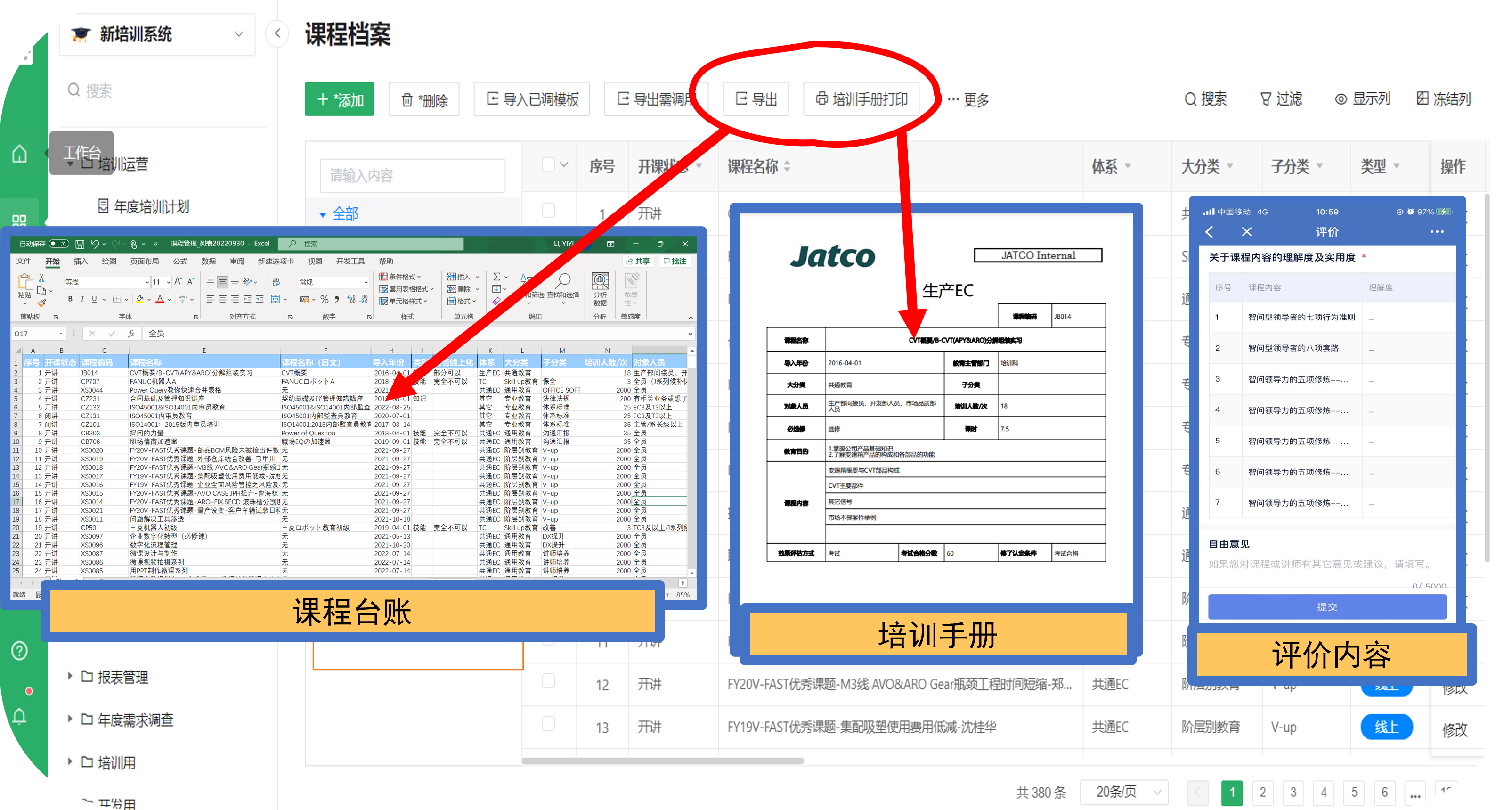Image resolution: width=1512 pixels, height=810 pixels.
Task: Open the help question mark icon
Action: pos(19,650)
